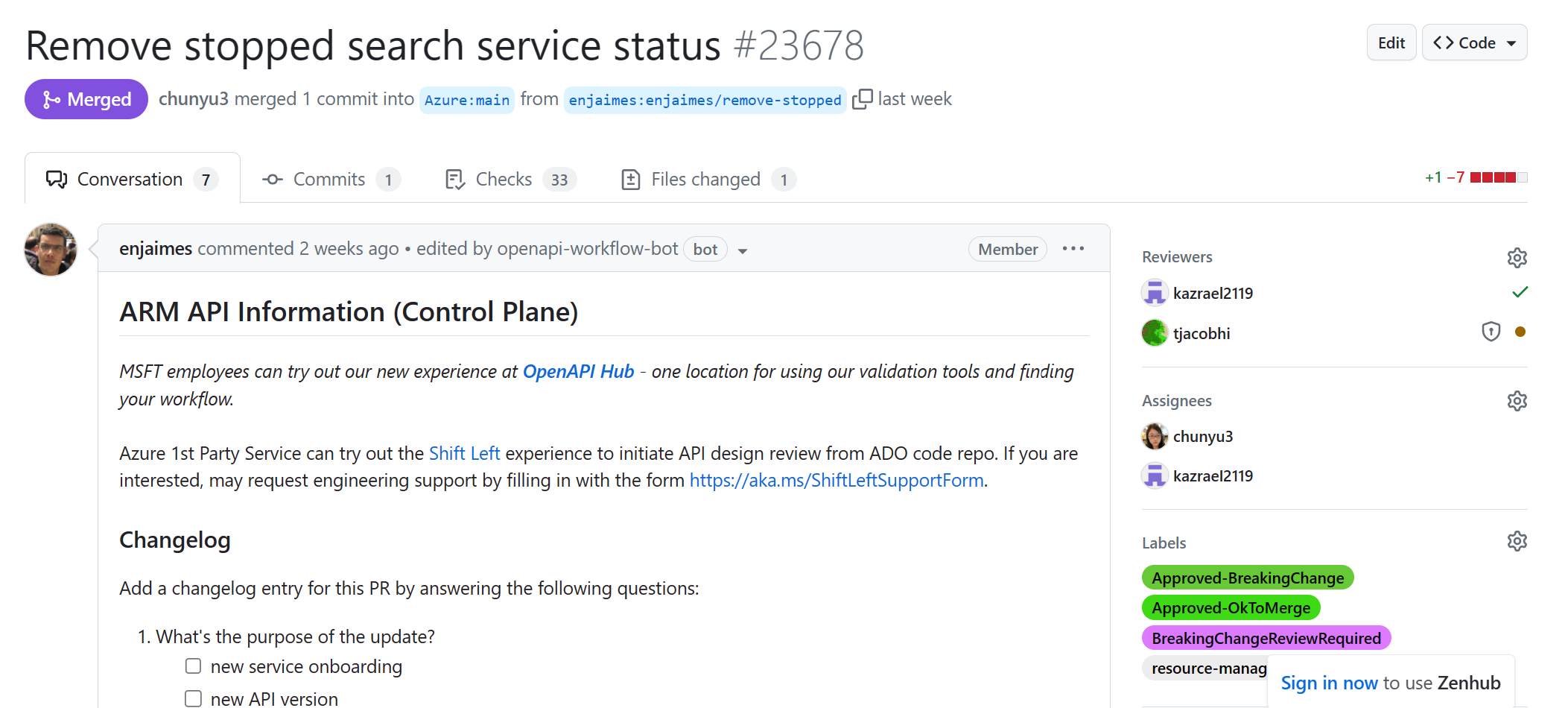Open the Assignees settings gear
The width and height of the screenshot is (1568, 708).
click(x=1517, y=400)
